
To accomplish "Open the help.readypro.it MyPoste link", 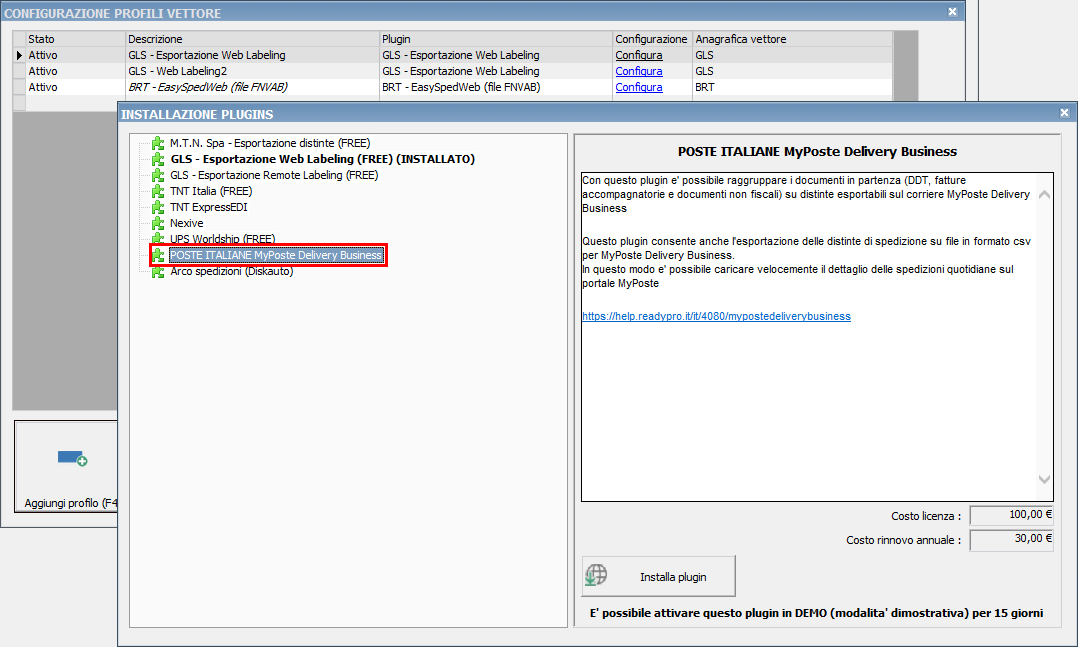I will pos(716,316).
